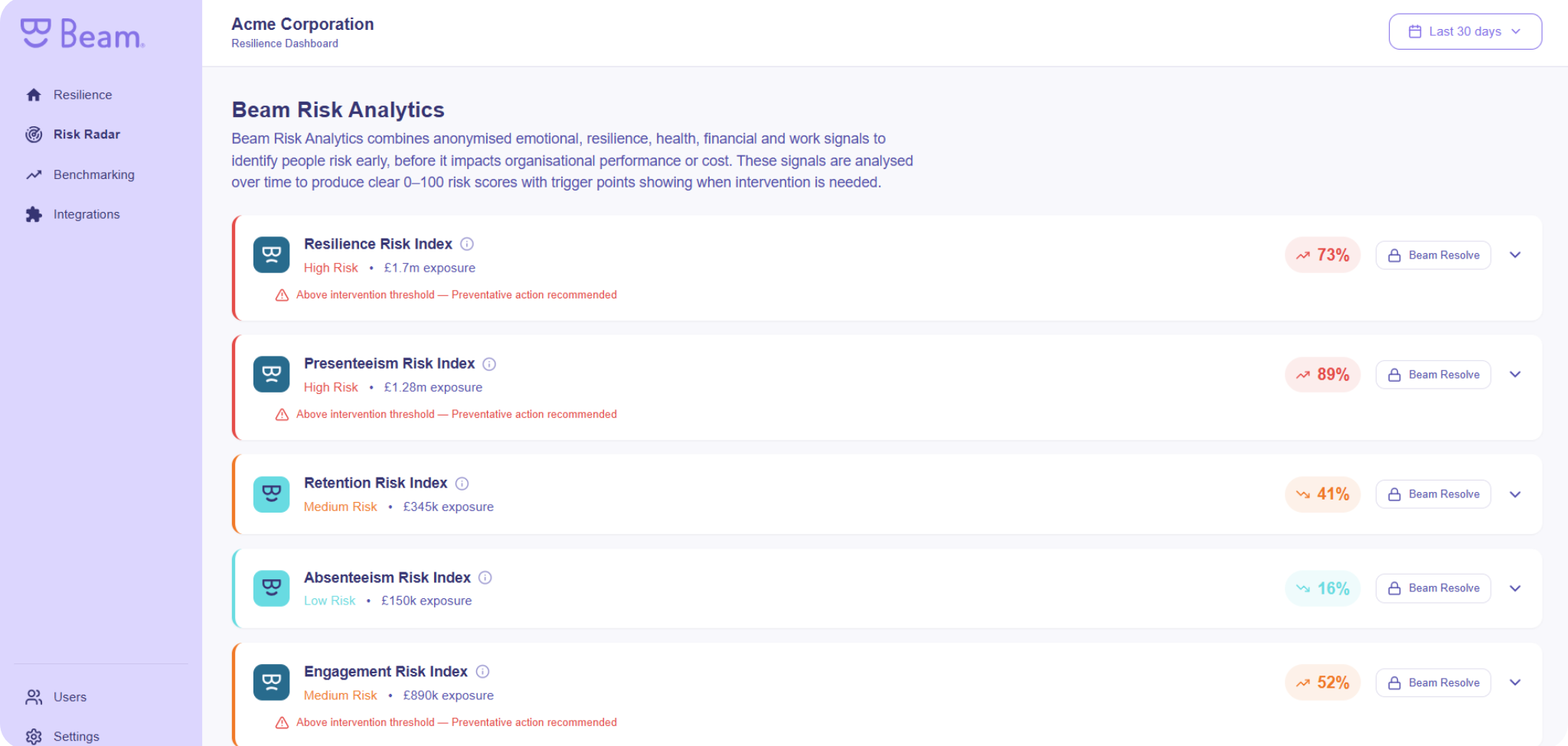The height and width of the screenshot is (746, 1568).
Task: Click the Beam logo in sidebar
Action: (83, 34)
